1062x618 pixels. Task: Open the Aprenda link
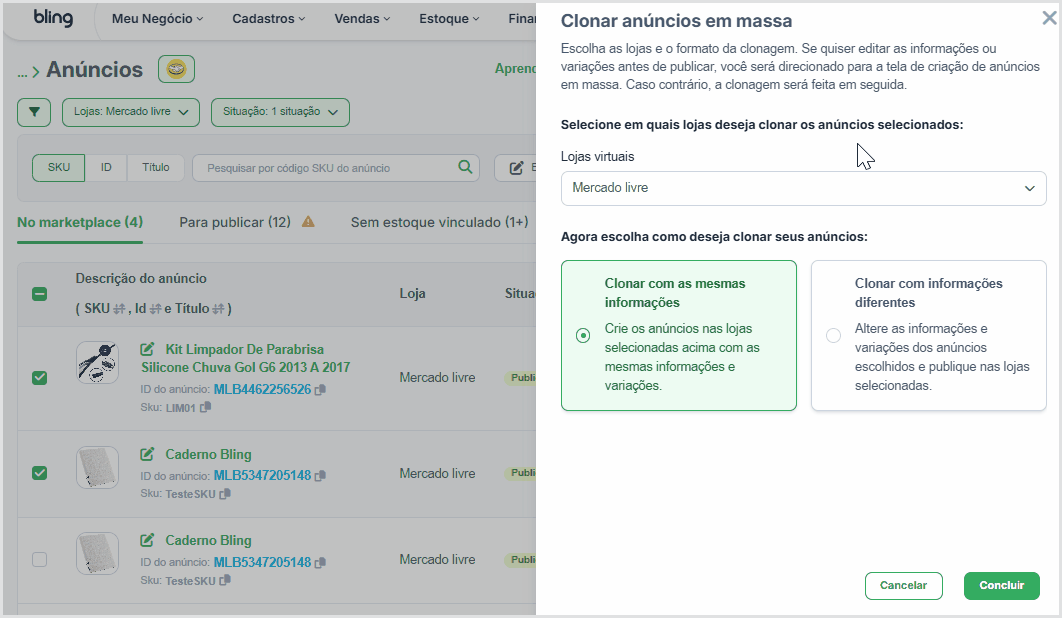tap(515, 68)
